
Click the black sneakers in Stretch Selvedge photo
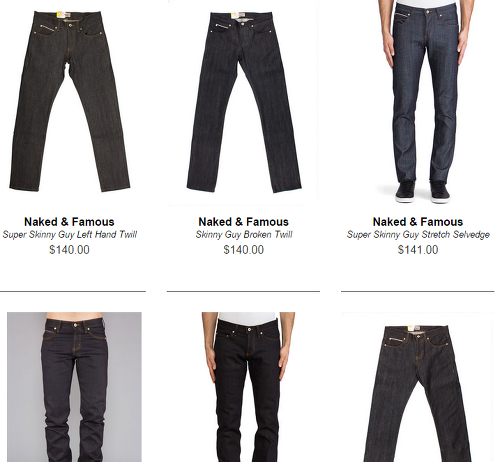click(x=423, y=192)
